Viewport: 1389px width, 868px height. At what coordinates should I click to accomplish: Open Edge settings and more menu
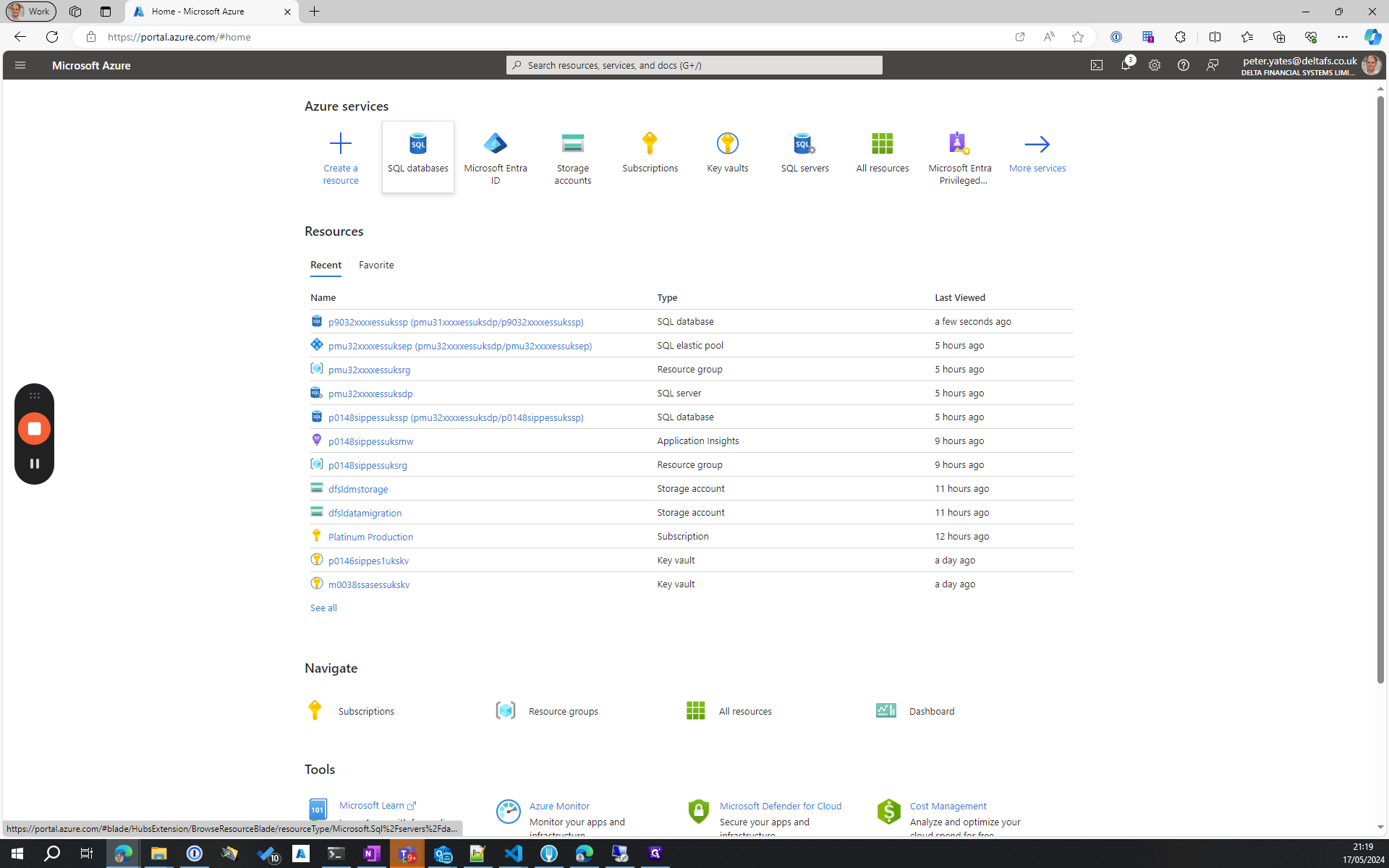pos(1342,37)
